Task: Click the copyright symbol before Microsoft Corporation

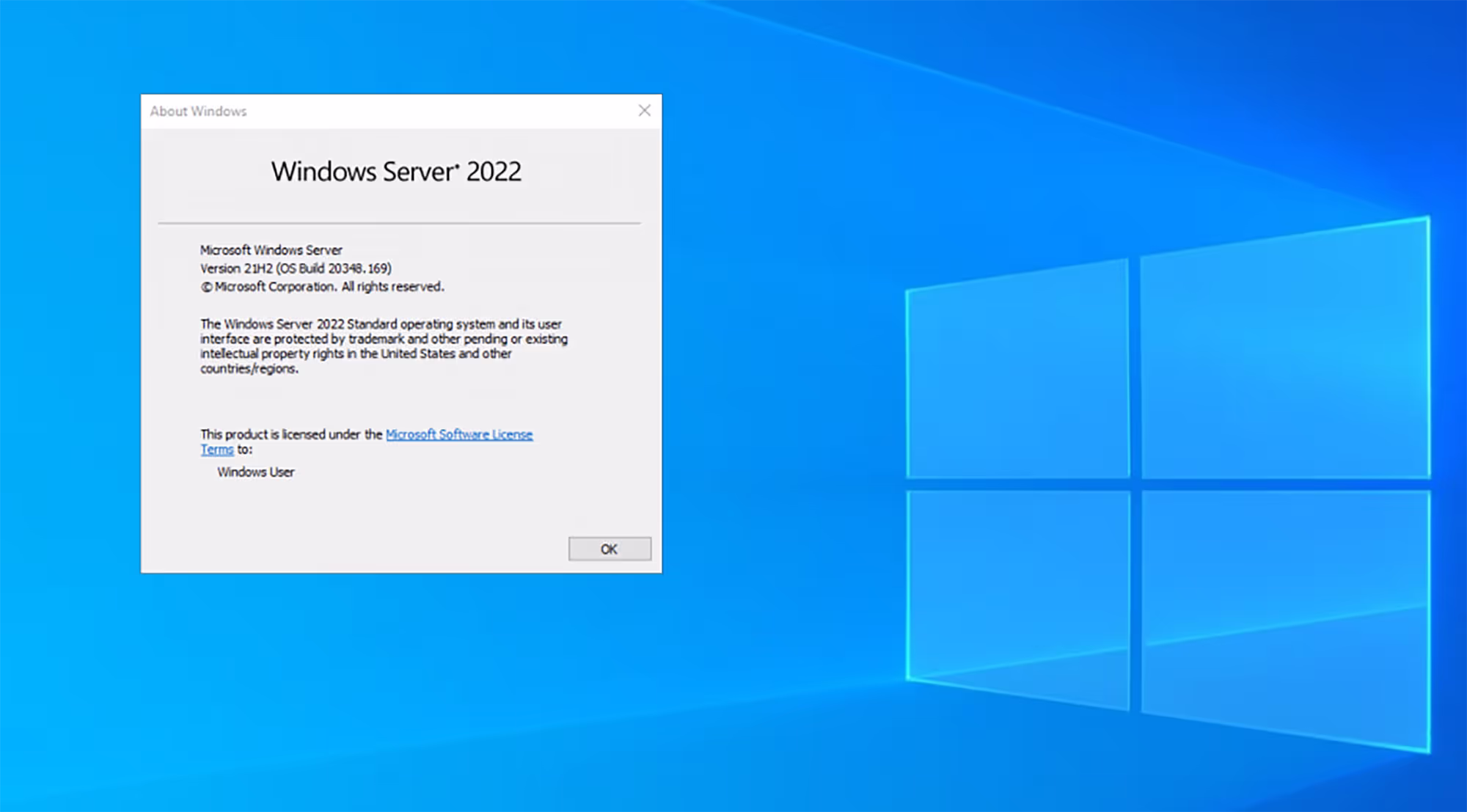Action: point(206,288)
